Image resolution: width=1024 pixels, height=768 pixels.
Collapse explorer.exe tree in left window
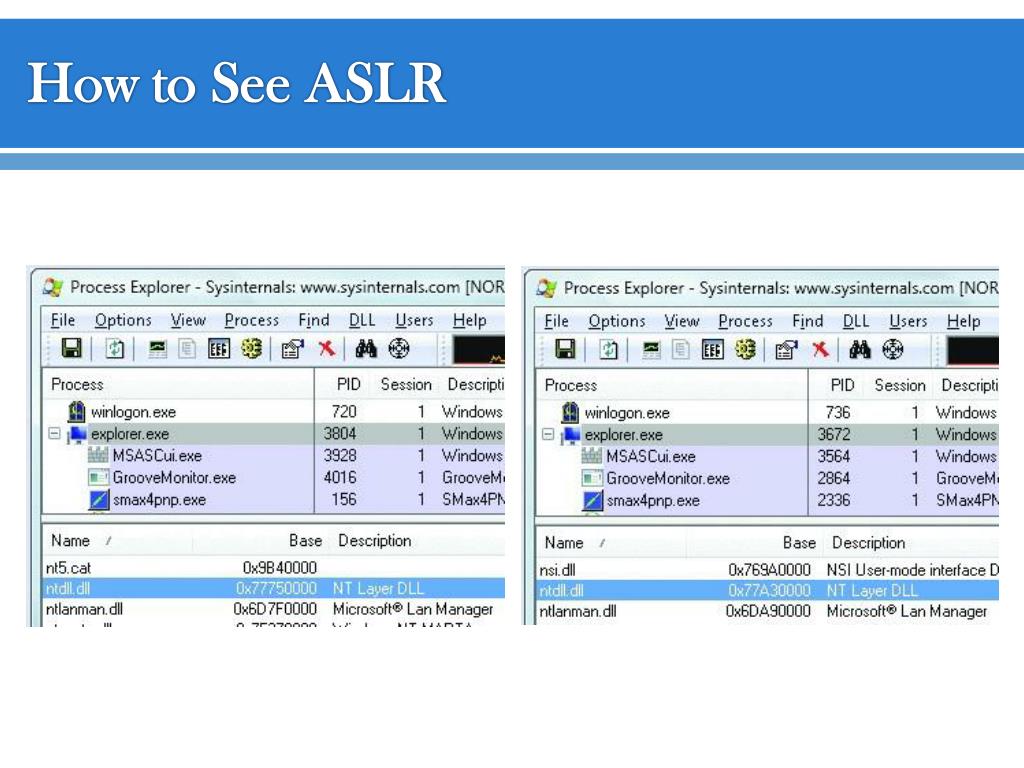54,433
